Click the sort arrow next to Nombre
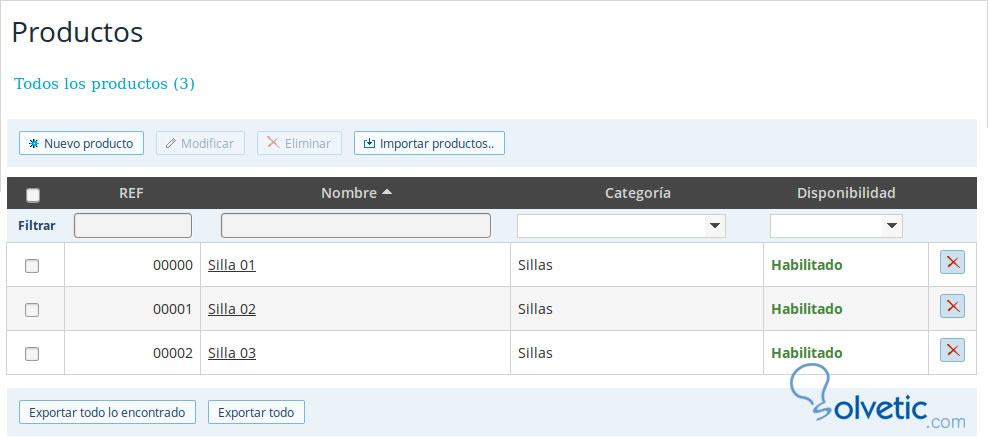 click(387, 192)
